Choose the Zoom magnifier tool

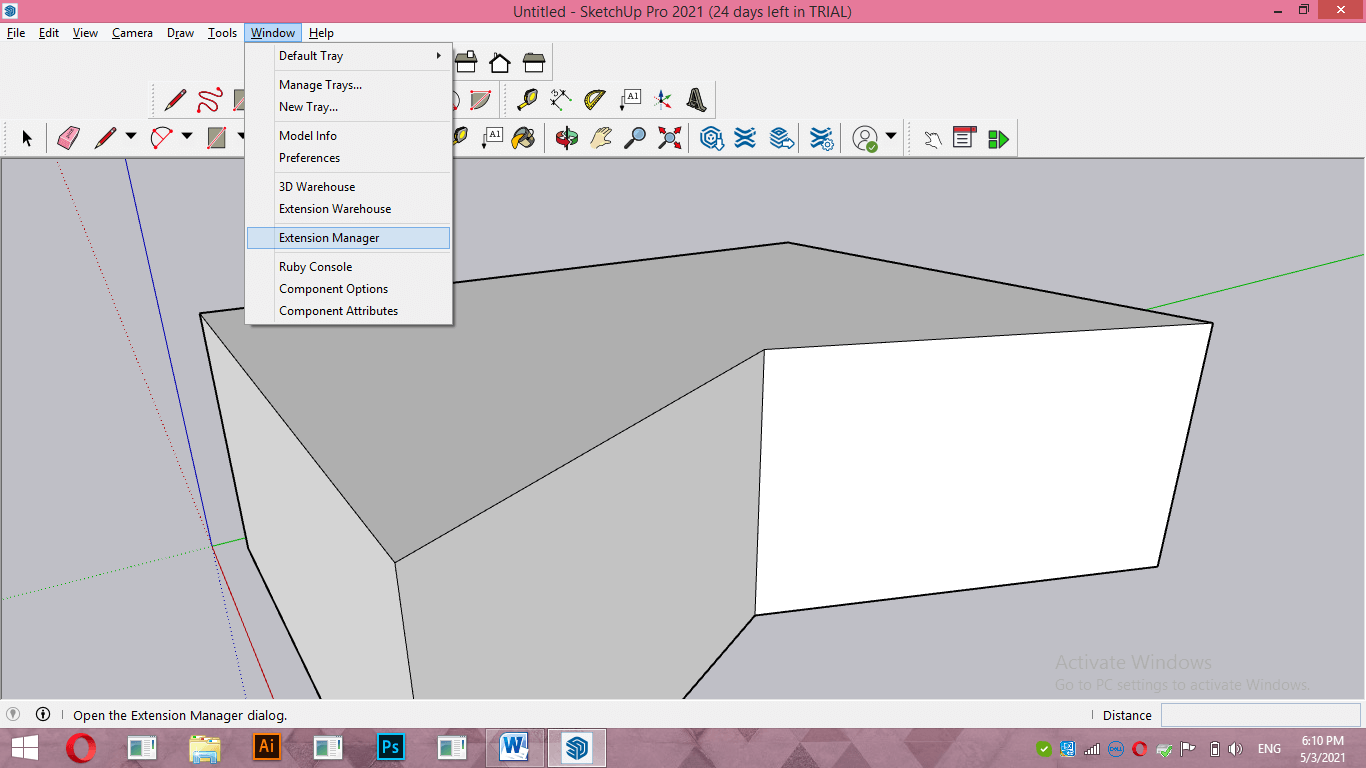[635, 137]
